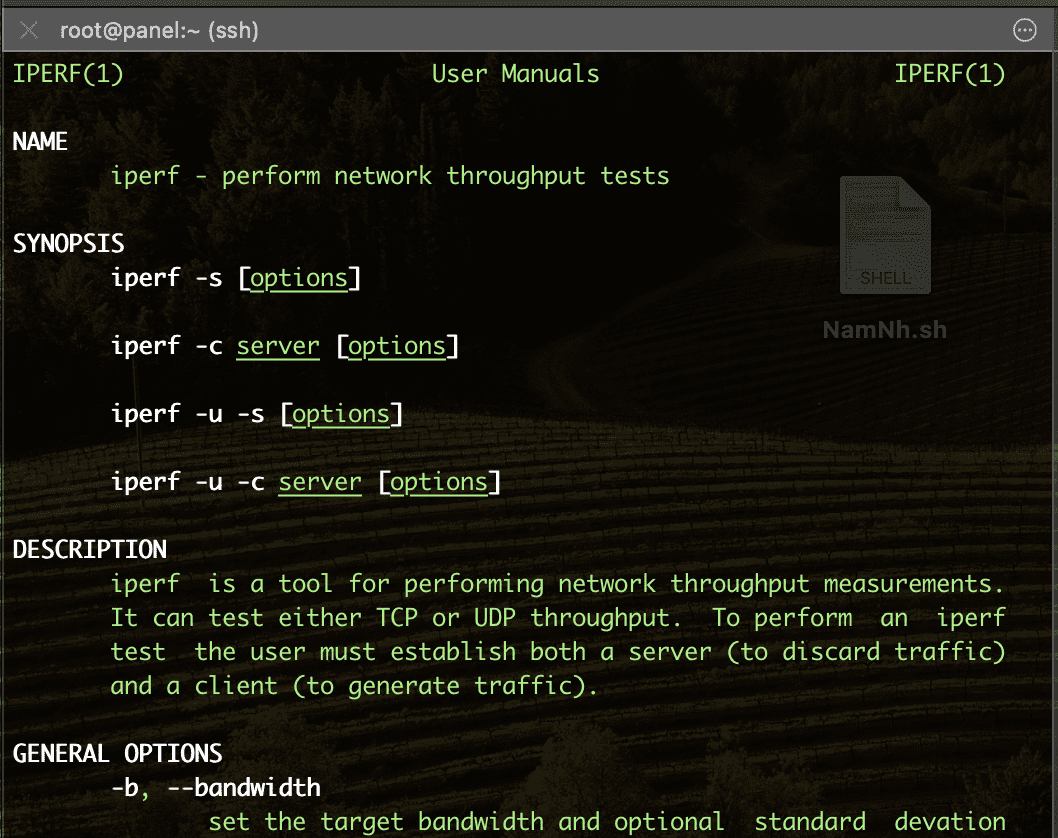Click underlined options in 'iperf -s' line
The height and width of the screenshot is (838, 1058).
click(299, 278)
